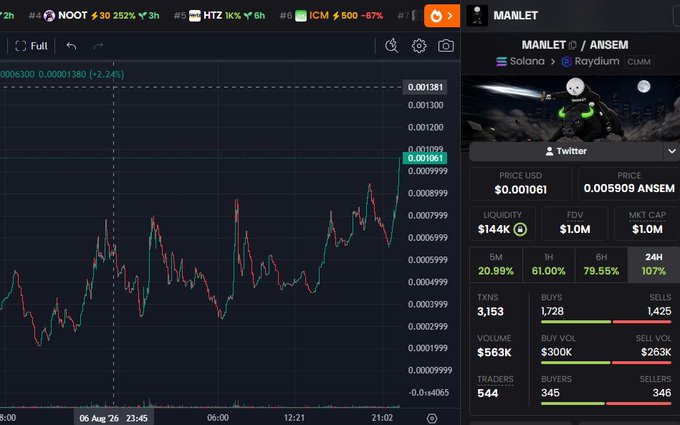Click the BUY VOL $300K value
The image size is (680, 425).
click(556, 352)
